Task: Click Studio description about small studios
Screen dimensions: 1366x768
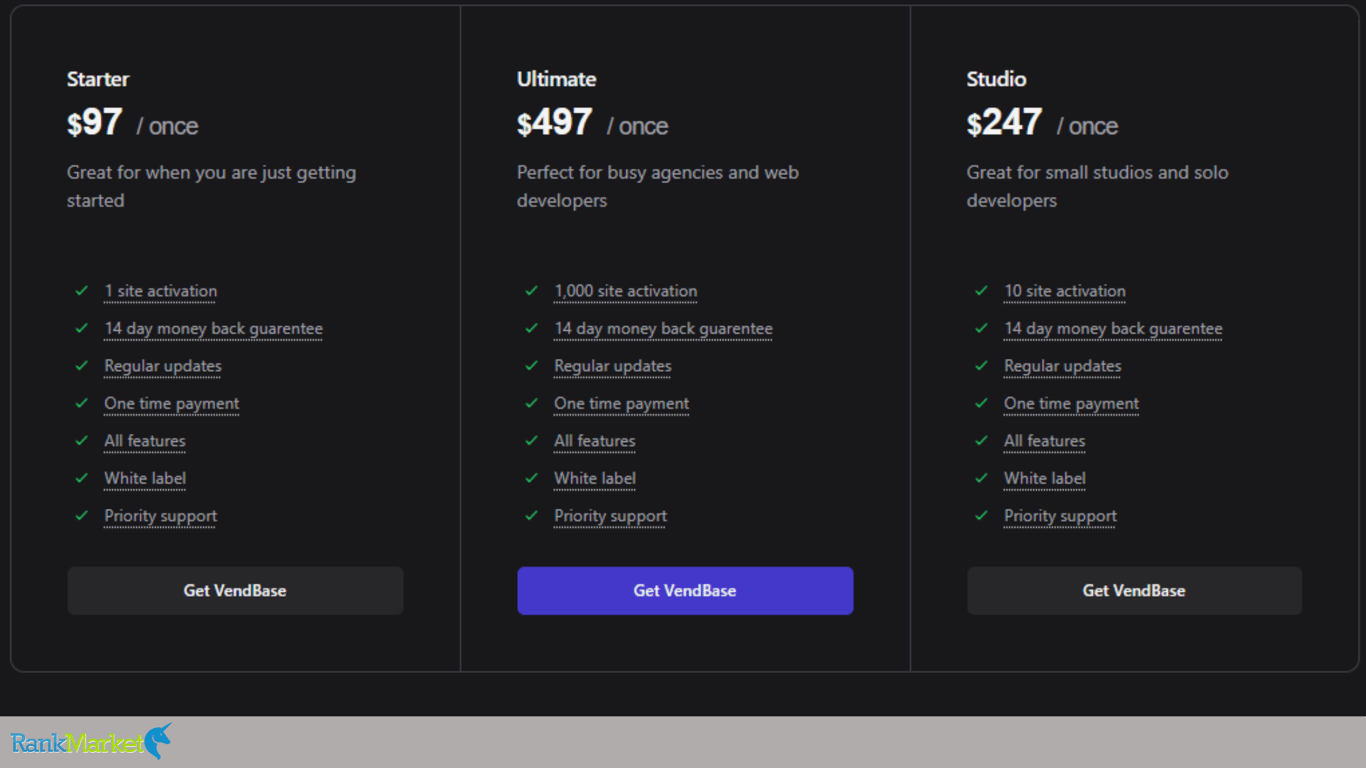Action: pos(1097,186)
